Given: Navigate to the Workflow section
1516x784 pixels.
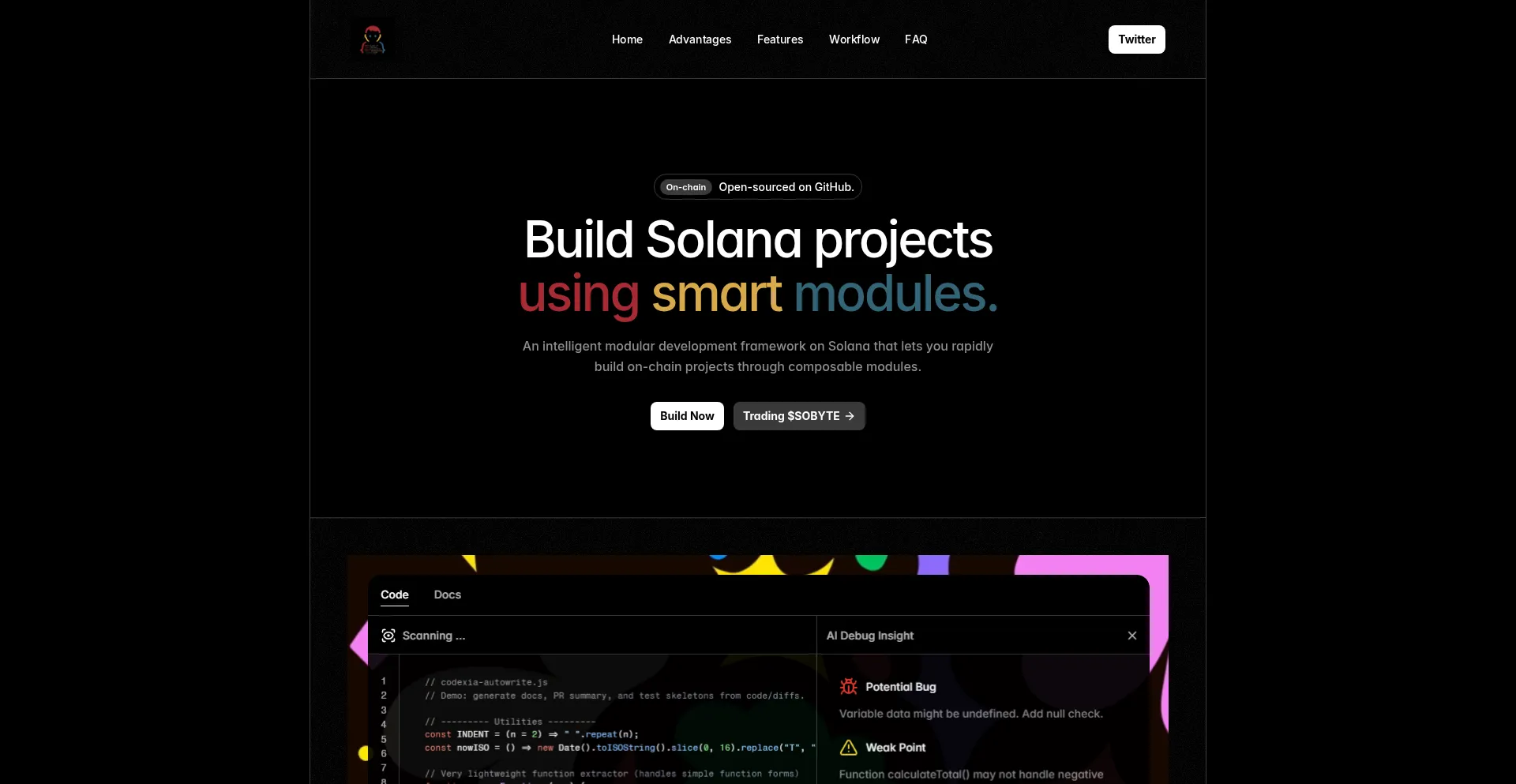Looking at the screenshot, I should click(854, 39).
